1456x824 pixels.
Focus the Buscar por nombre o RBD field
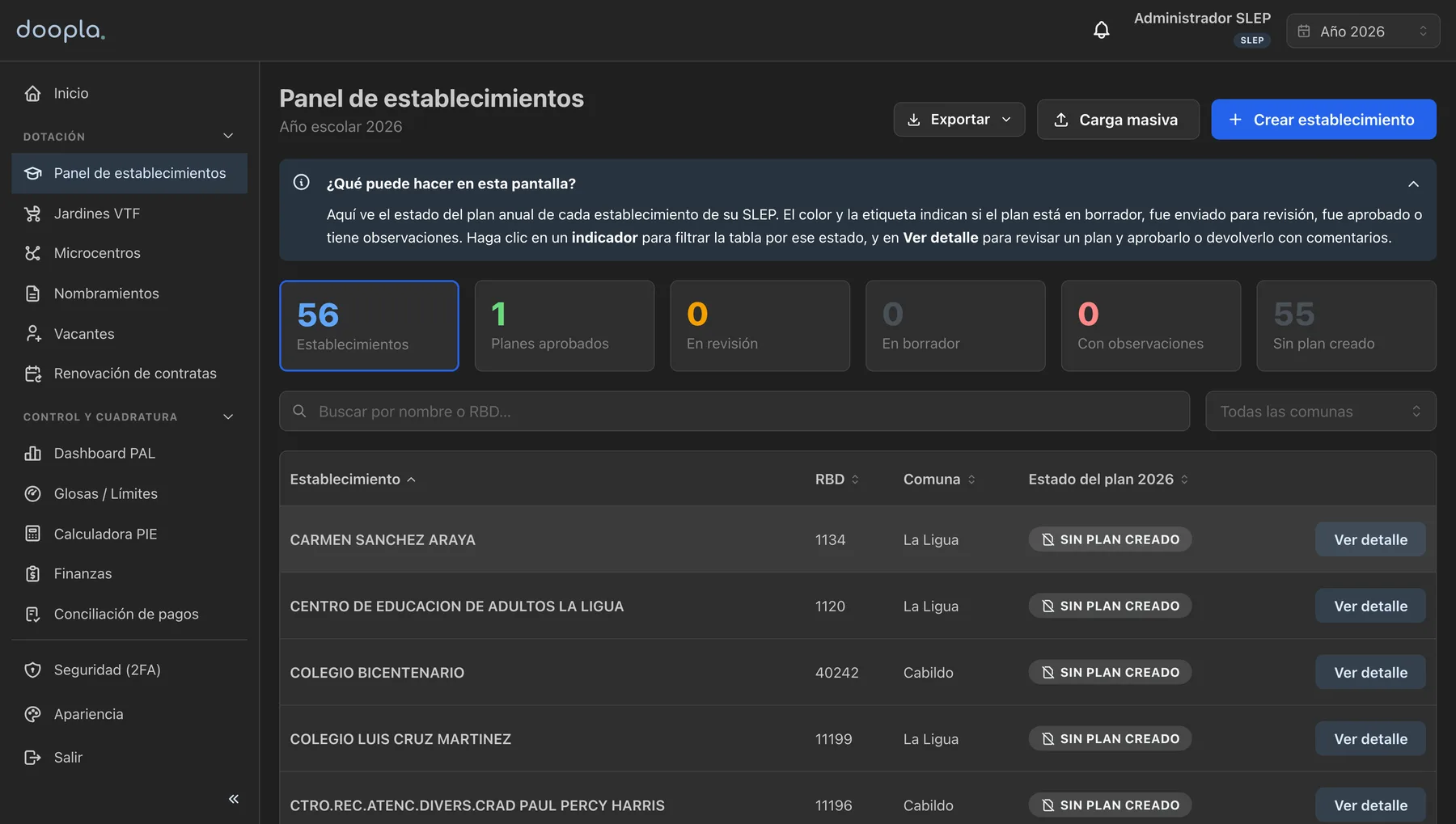pos(734,412)
